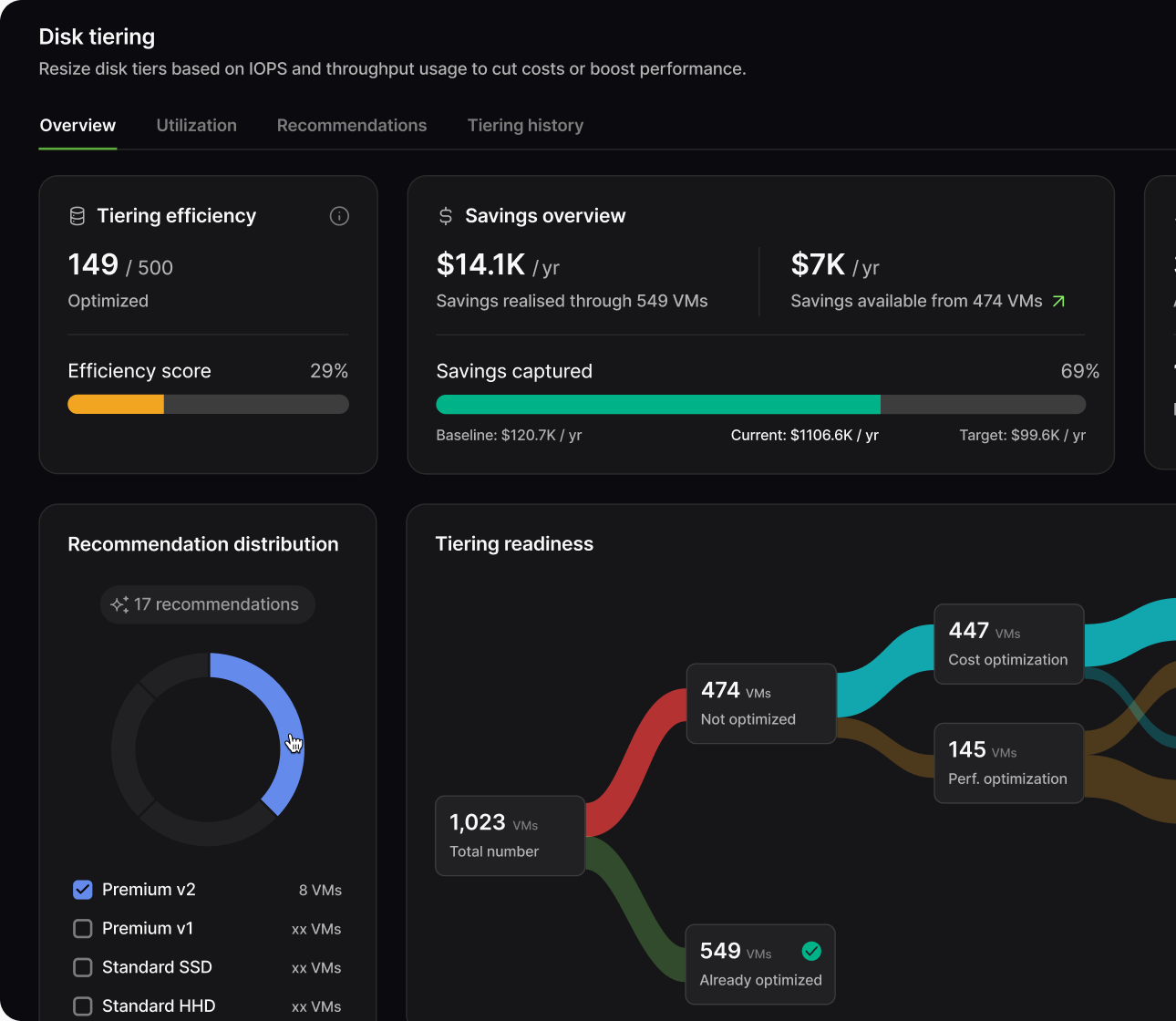This screenshot has height=1021, width=1176.
Task: Click the 'Baseline: $120.7K / yr' label
Action: pos(509,436)
